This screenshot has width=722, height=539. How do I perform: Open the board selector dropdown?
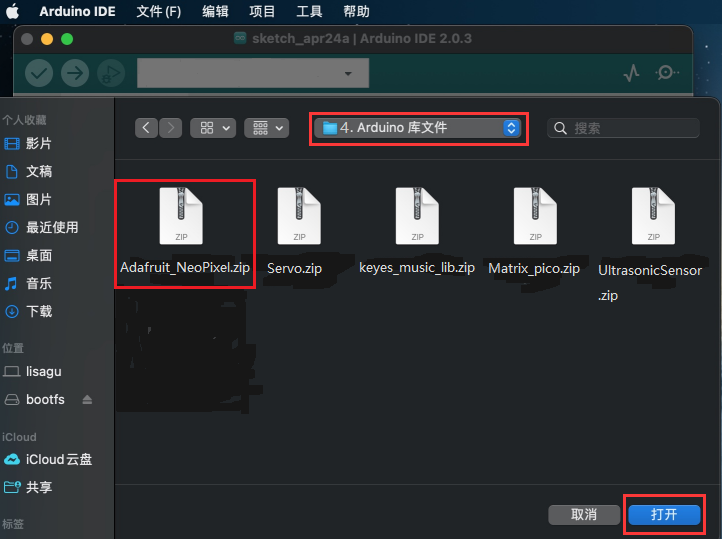(x=253, y=73)
